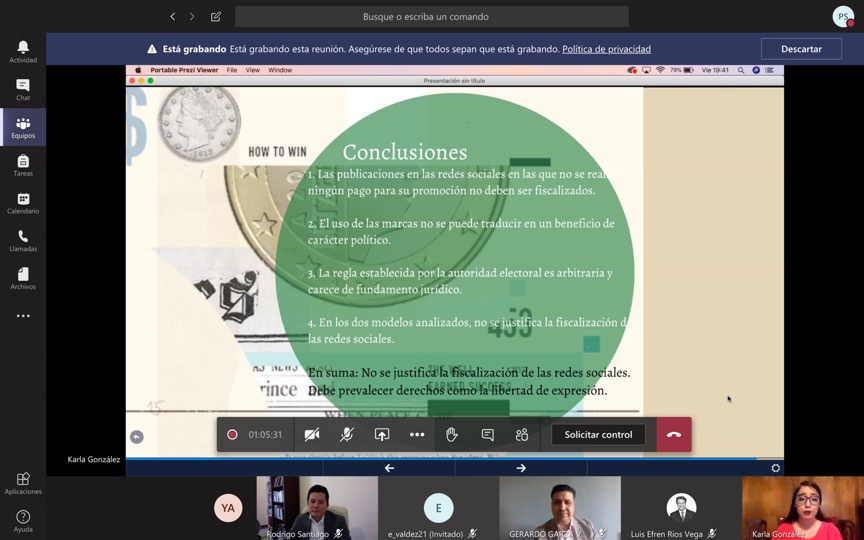Raise hand in the meeting toolbar

point(452,435)
